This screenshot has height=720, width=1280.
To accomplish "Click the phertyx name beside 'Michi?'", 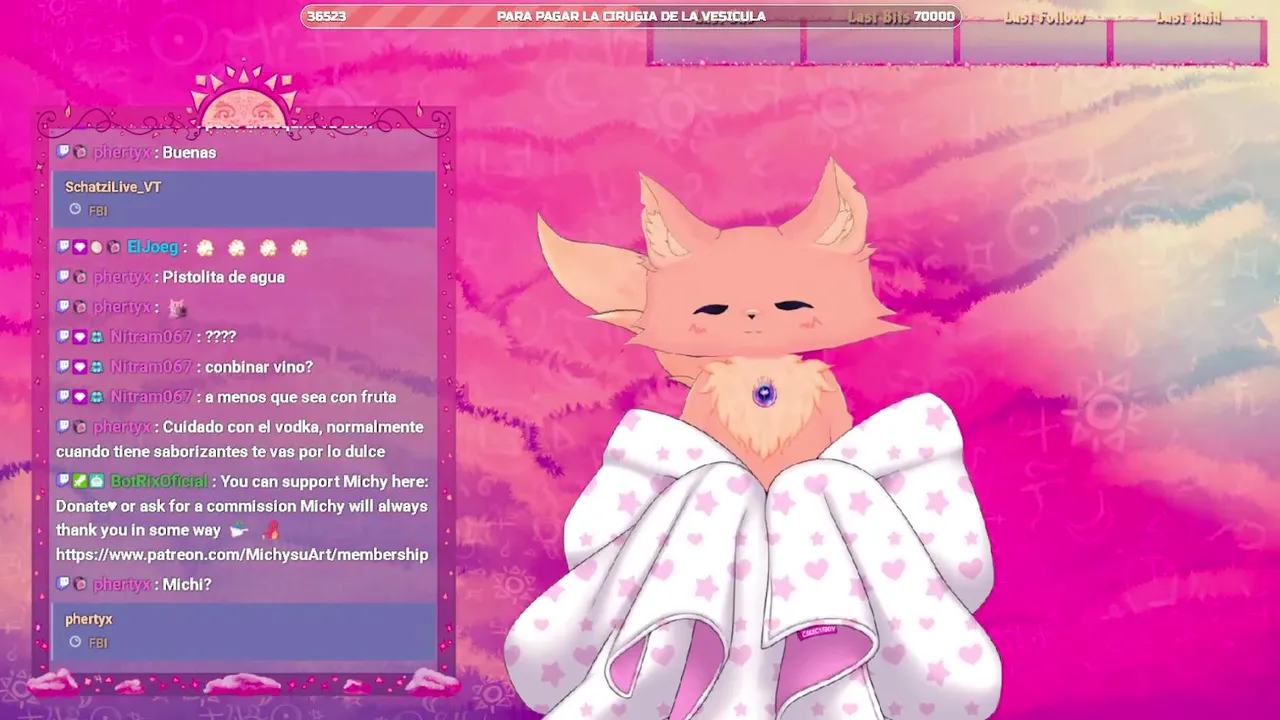I will click(x=121, y=584).
